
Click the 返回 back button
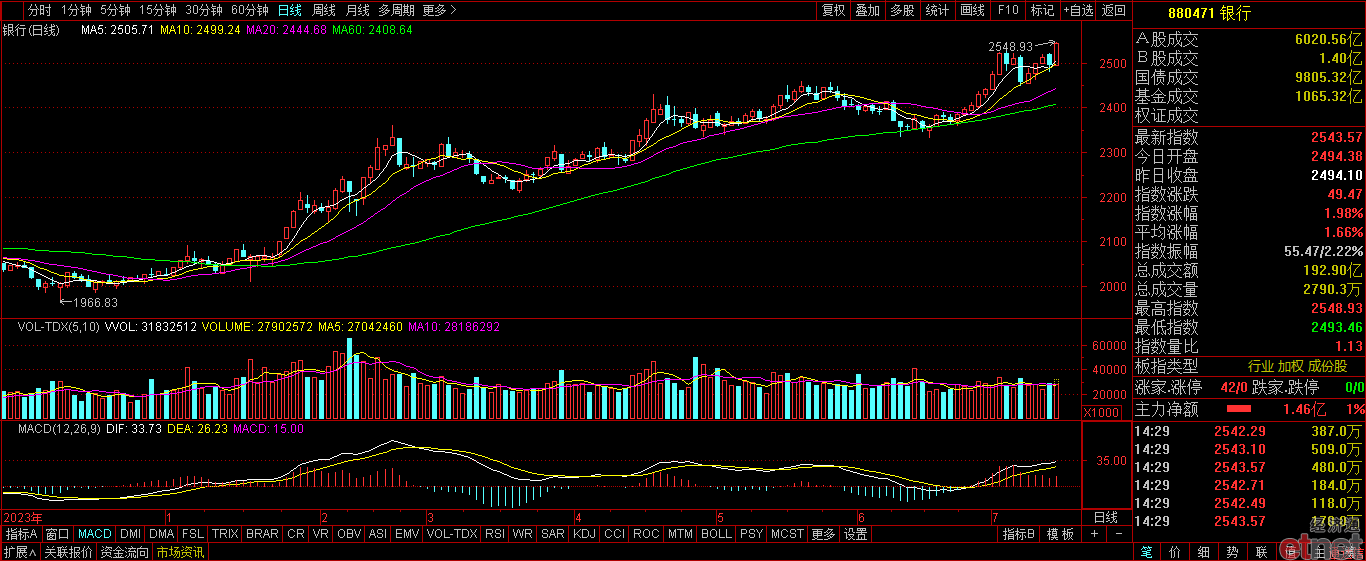tap(1113, 10)
